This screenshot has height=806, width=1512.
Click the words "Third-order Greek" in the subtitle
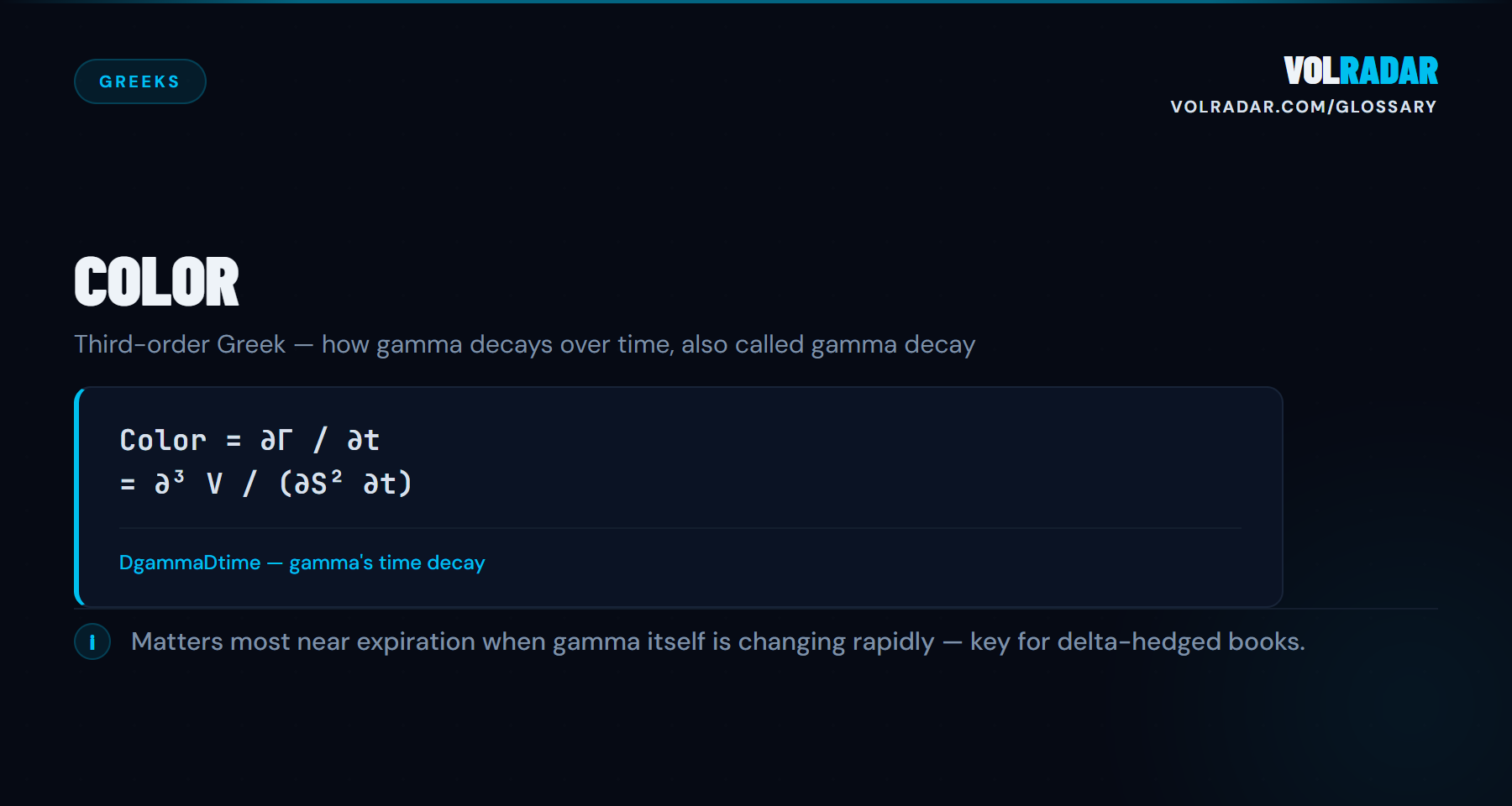pos(180,344)
